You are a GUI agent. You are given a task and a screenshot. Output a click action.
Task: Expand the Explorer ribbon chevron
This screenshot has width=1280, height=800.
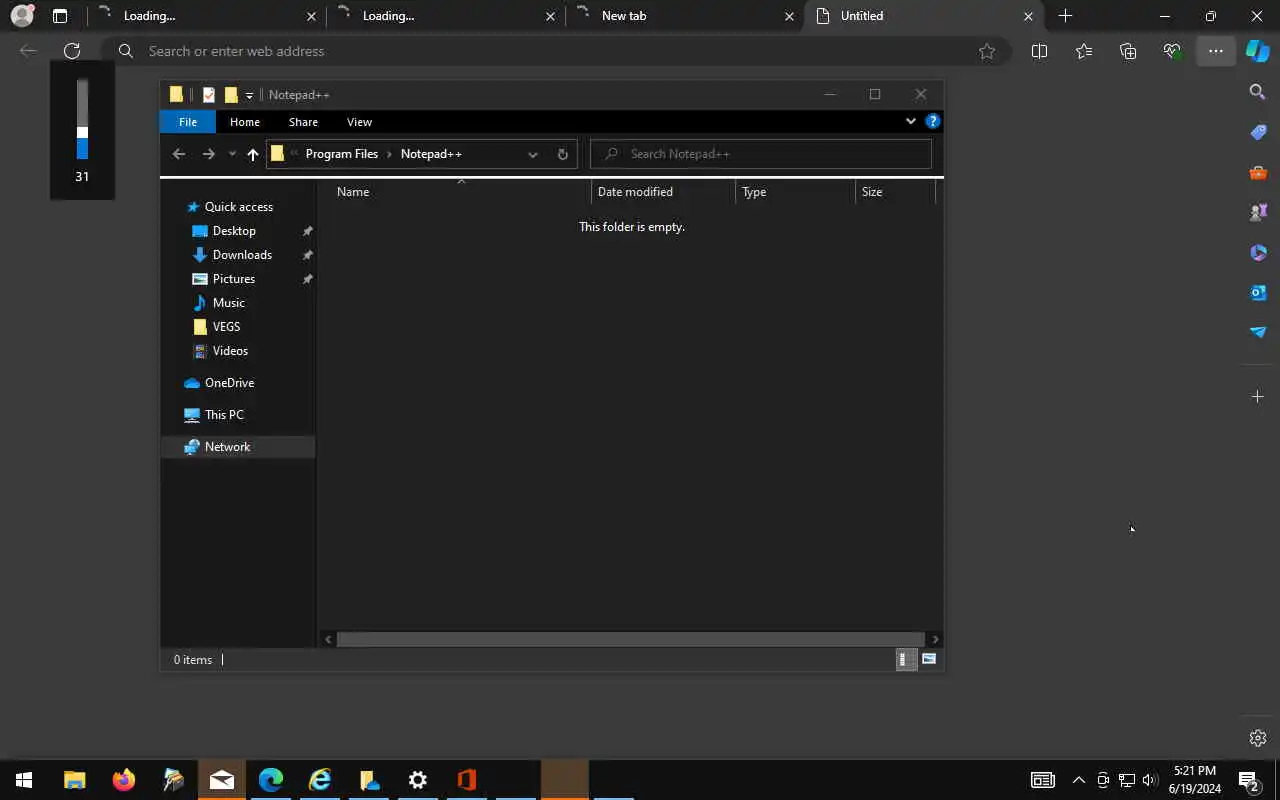tap(910, 121)
